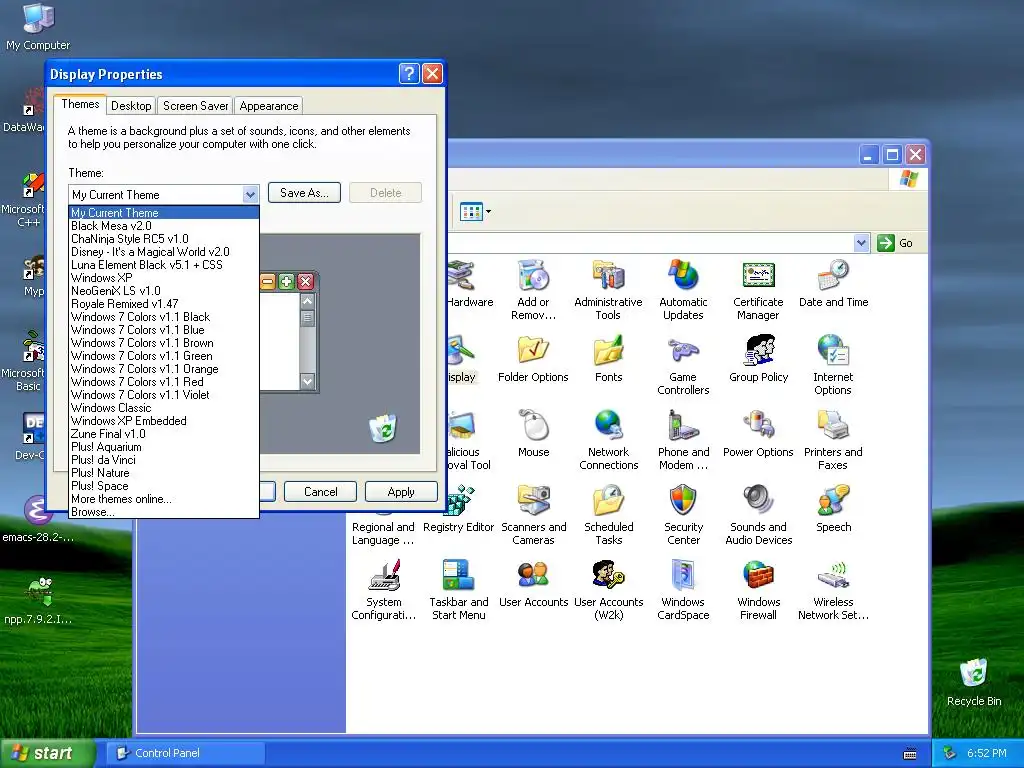Pick Royale Remixed v1.47 theme
The image size is (1024, 768).
click(x=163, y=304)
